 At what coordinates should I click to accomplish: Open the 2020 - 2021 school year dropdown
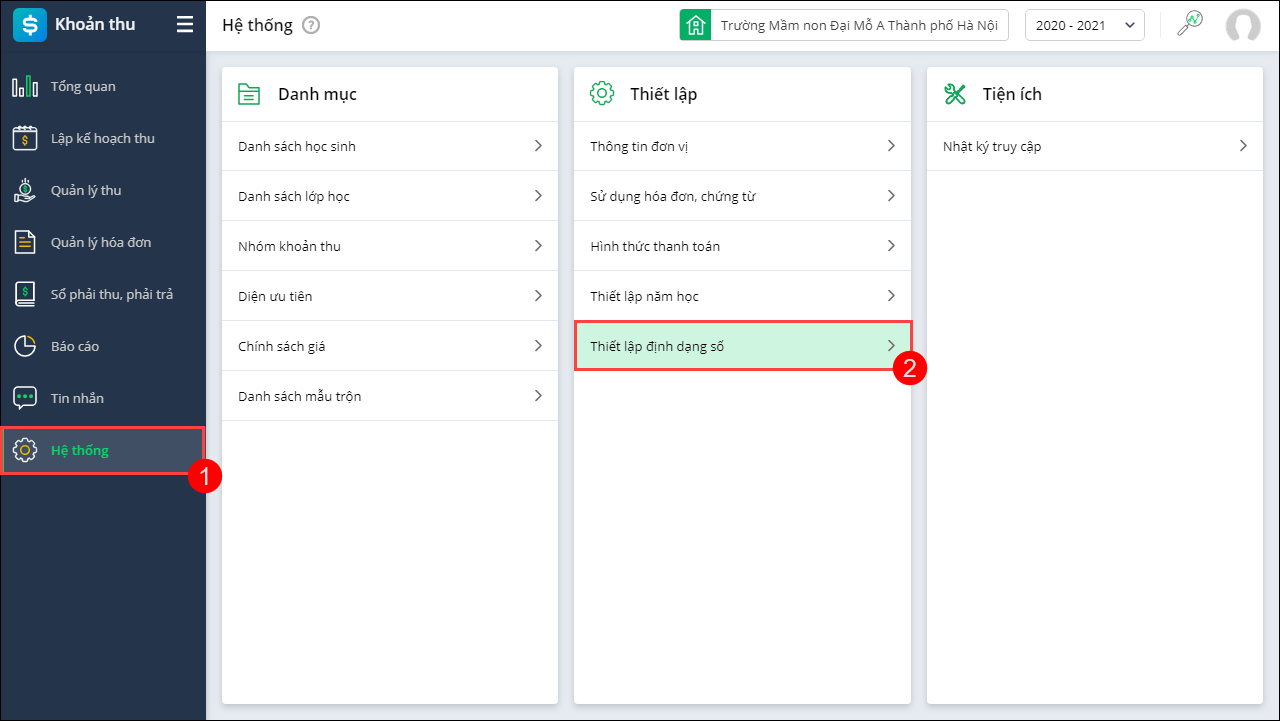point(1084,26)
